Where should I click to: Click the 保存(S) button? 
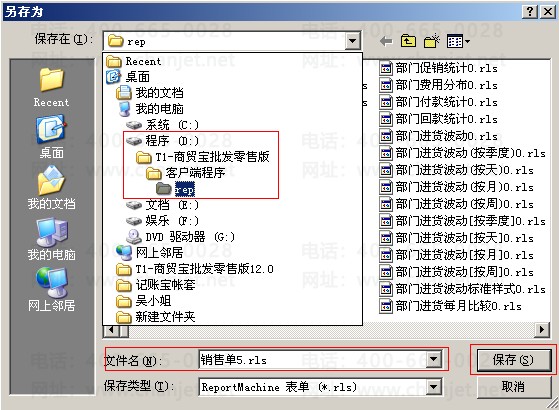(513, 360)
